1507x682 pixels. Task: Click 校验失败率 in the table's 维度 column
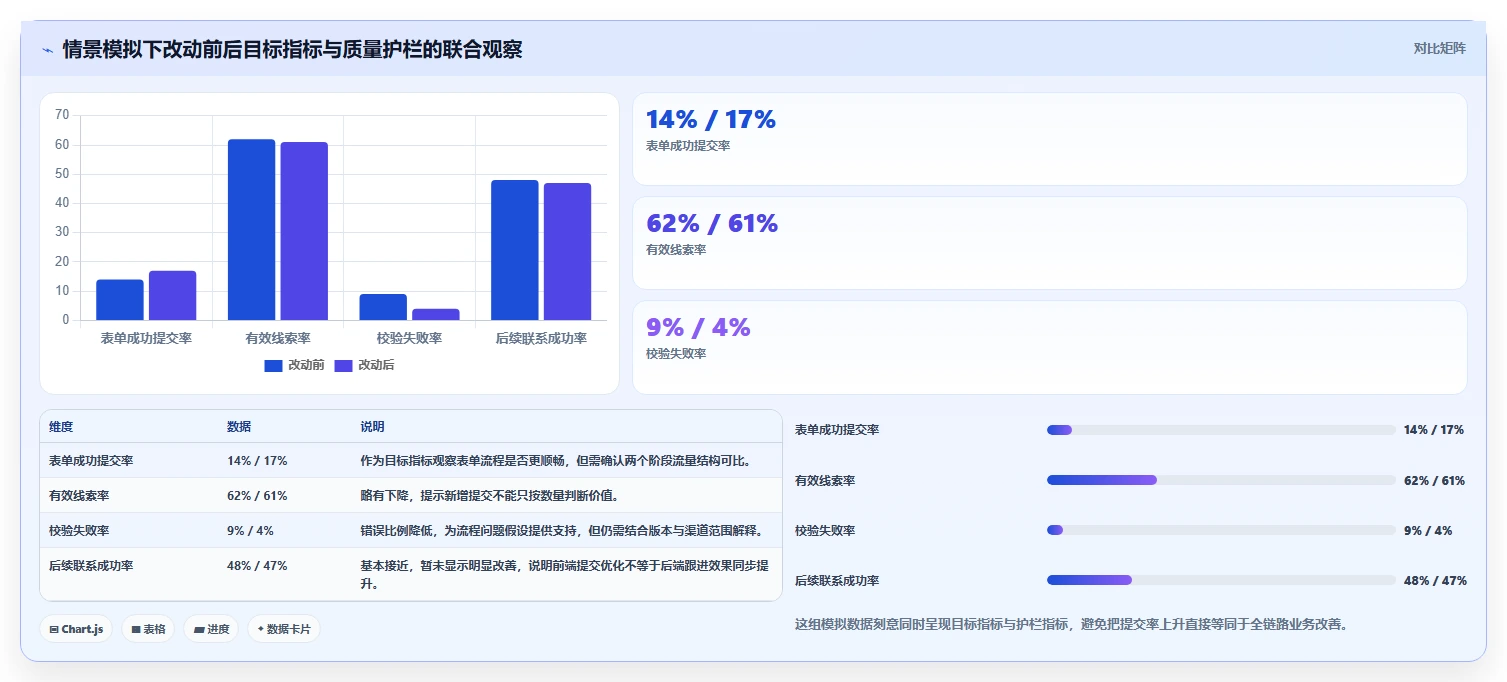pos(79,531)
